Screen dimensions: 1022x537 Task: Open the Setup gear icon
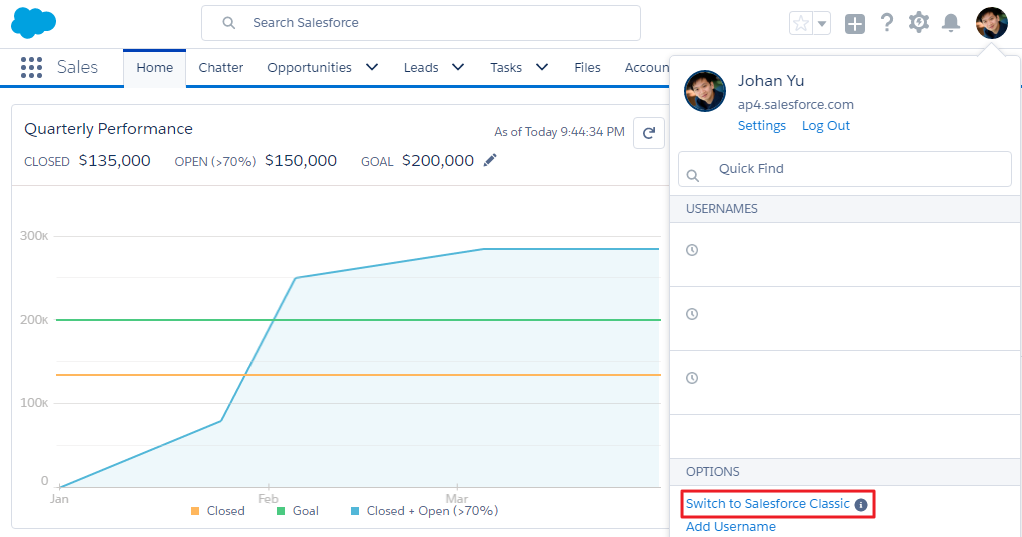click(918, 22)
